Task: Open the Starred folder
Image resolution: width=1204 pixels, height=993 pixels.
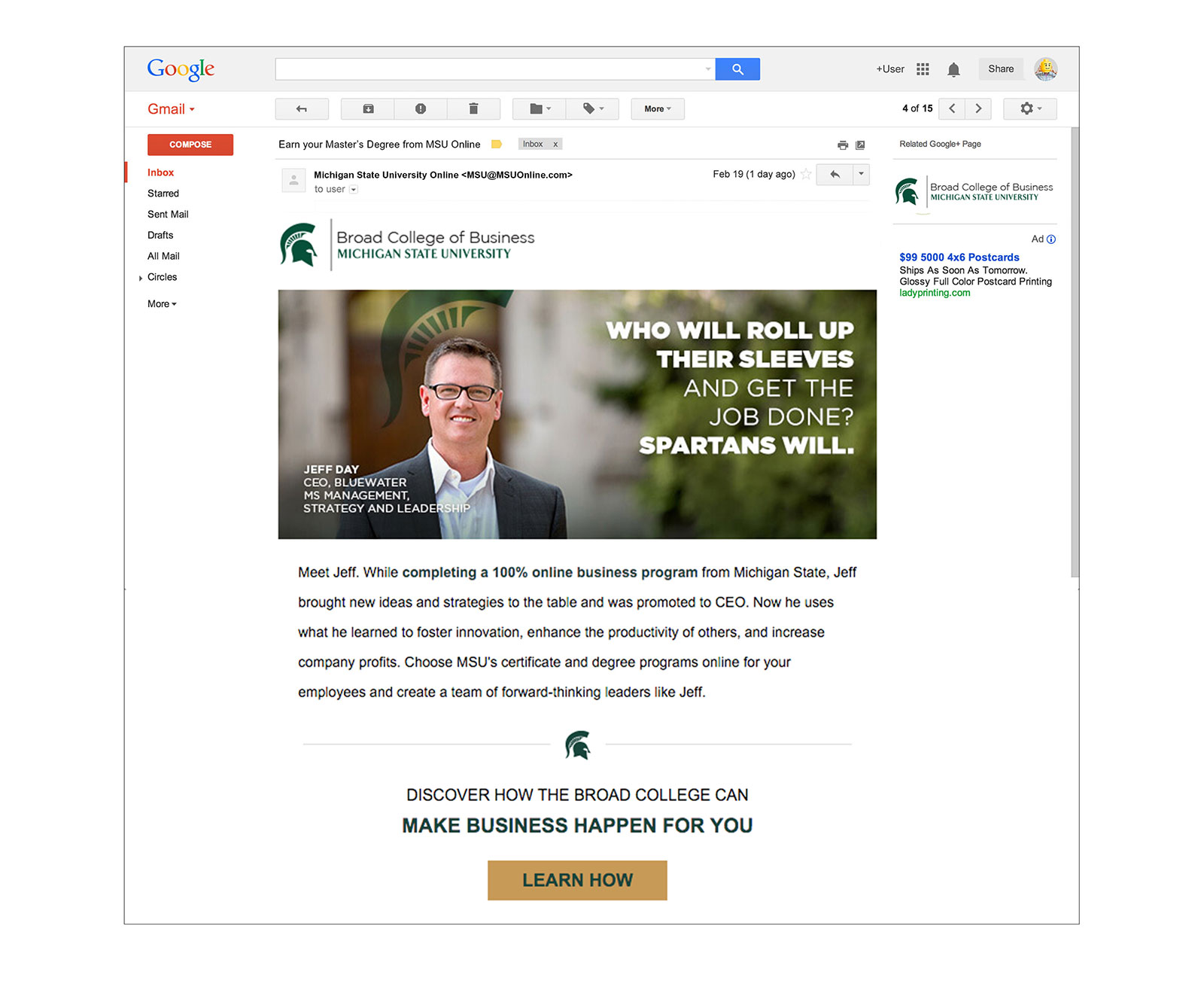Action: click(163, 193)
